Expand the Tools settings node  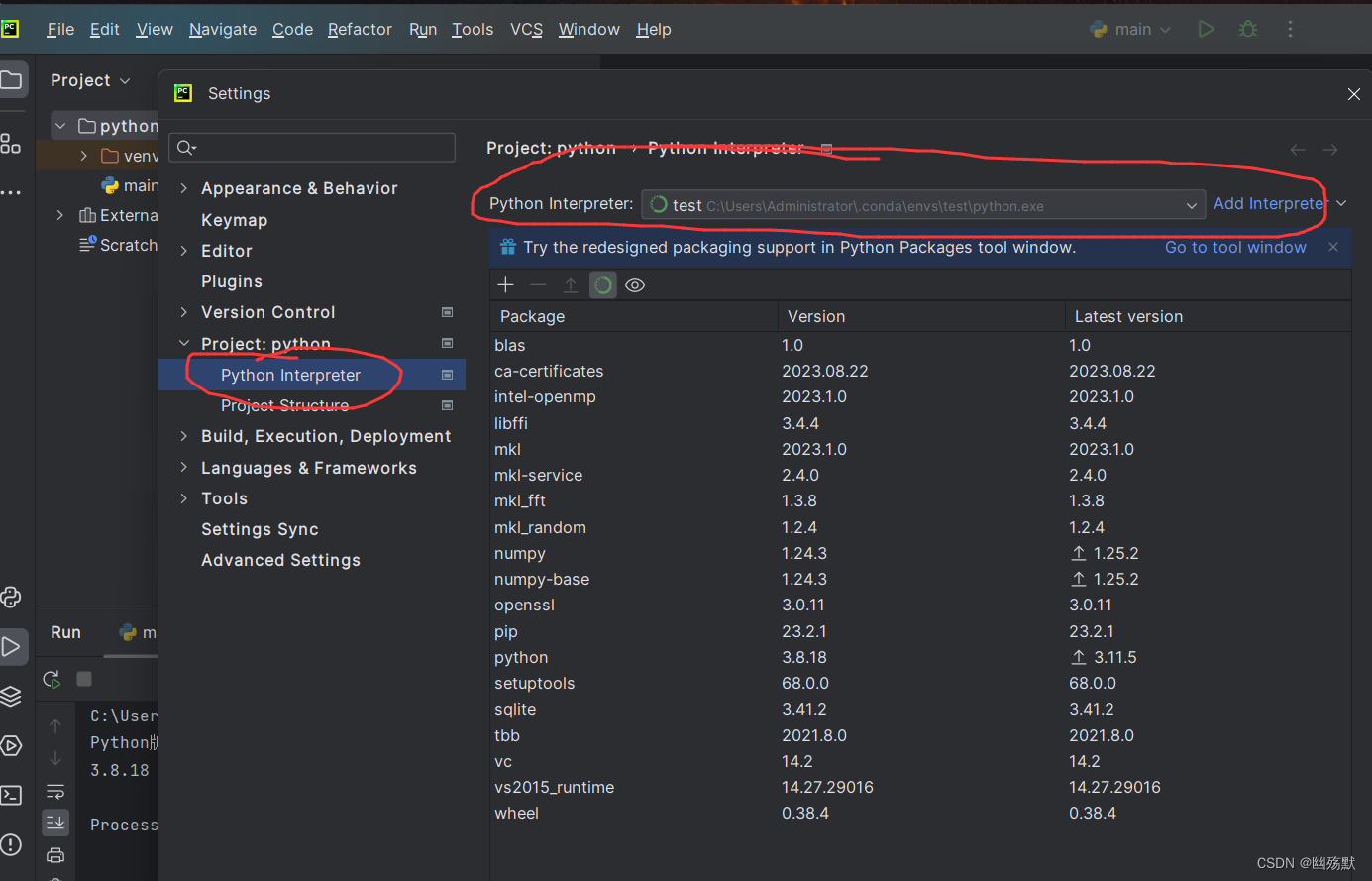[184, 498]
